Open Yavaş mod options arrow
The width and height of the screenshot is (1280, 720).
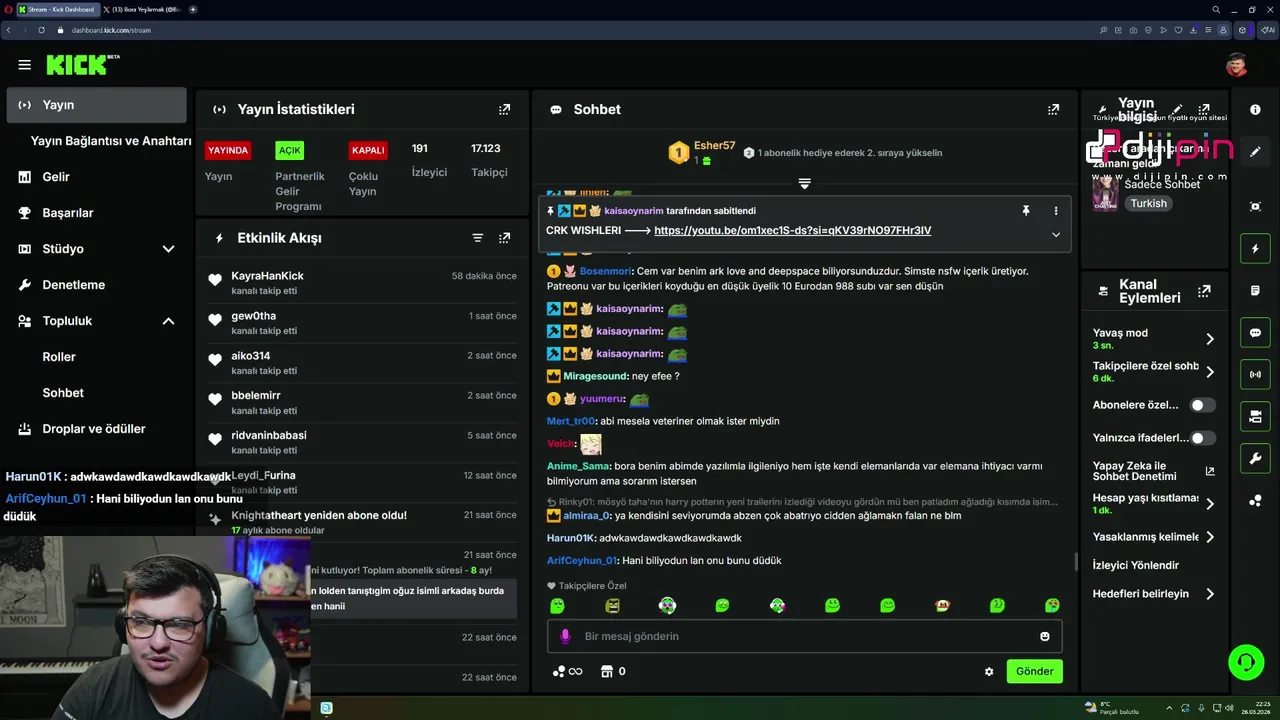1209,339
